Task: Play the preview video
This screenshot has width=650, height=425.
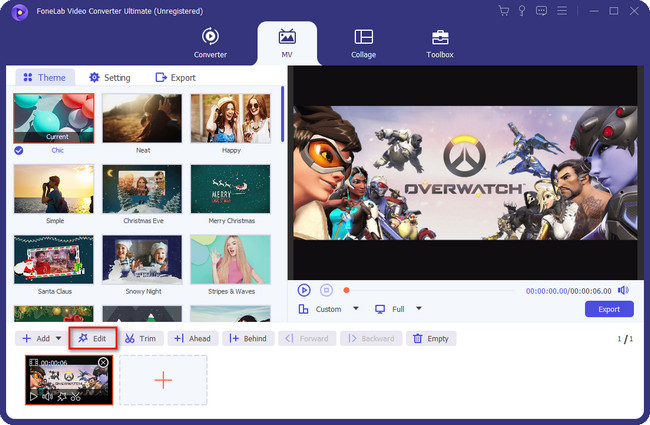Action: point(304,290)
